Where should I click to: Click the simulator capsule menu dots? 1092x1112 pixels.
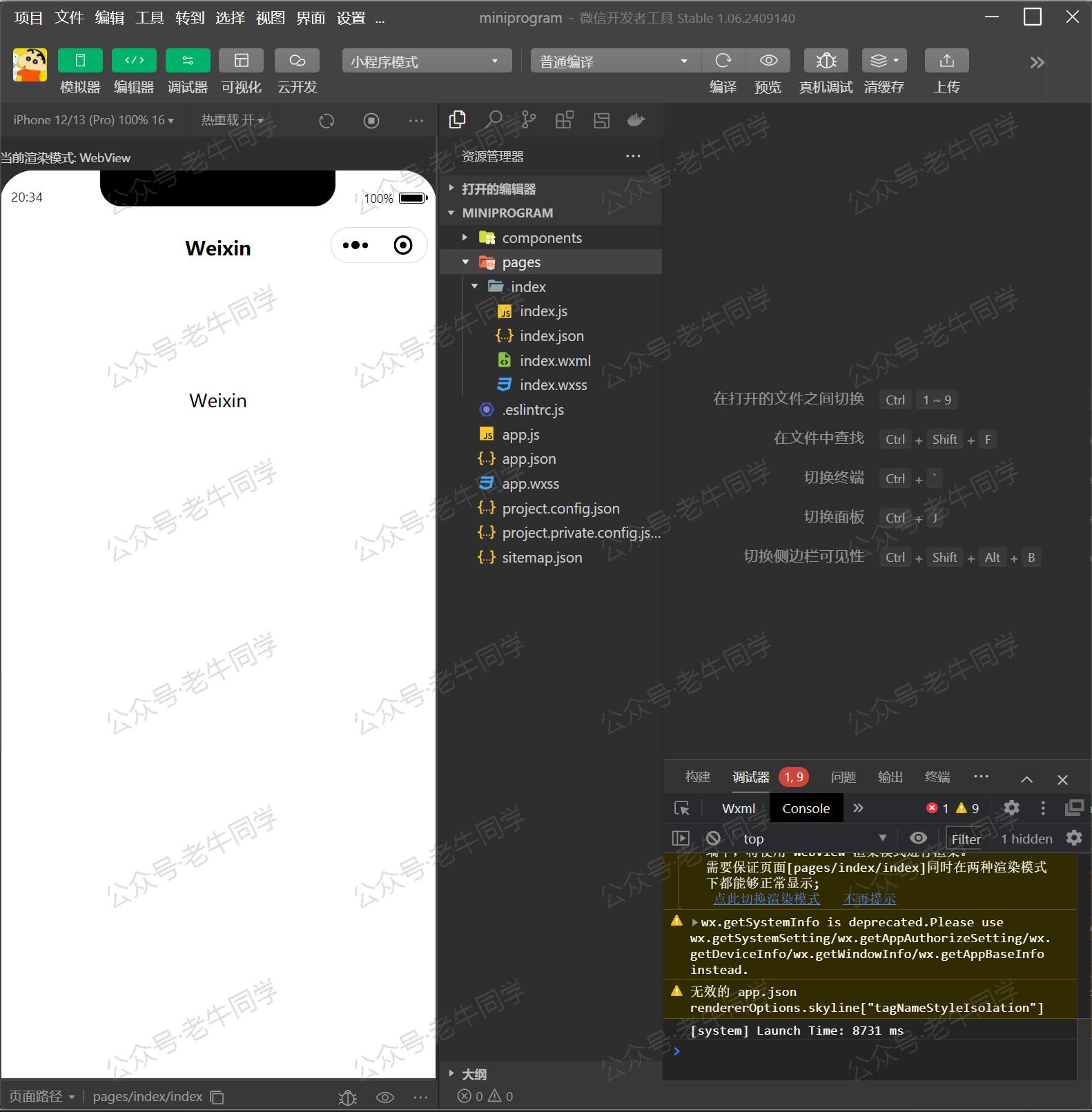[355, 245]
